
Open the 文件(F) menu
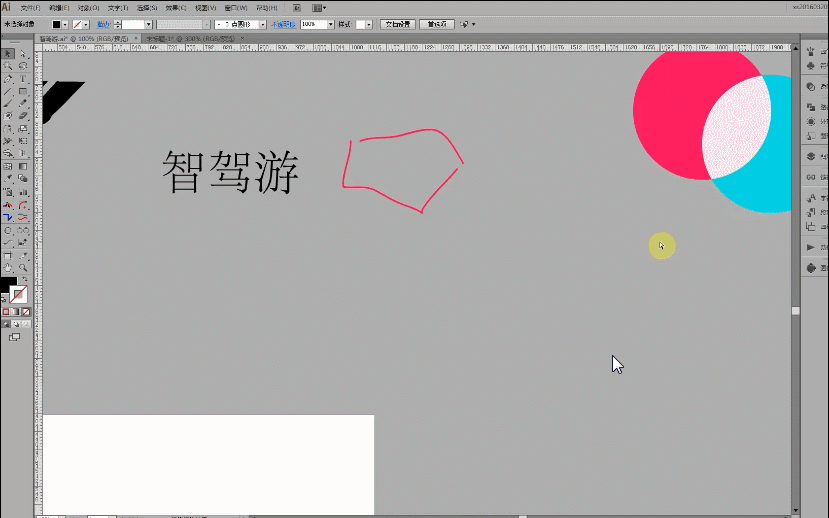pyautogui.click(x=30, y=8)
